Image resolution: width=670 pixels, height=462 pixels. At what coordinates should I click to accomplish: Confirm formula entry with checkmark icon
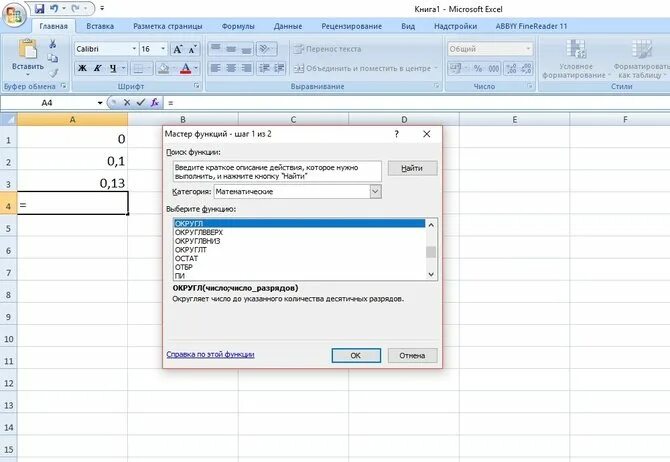(x=141, y=103)
